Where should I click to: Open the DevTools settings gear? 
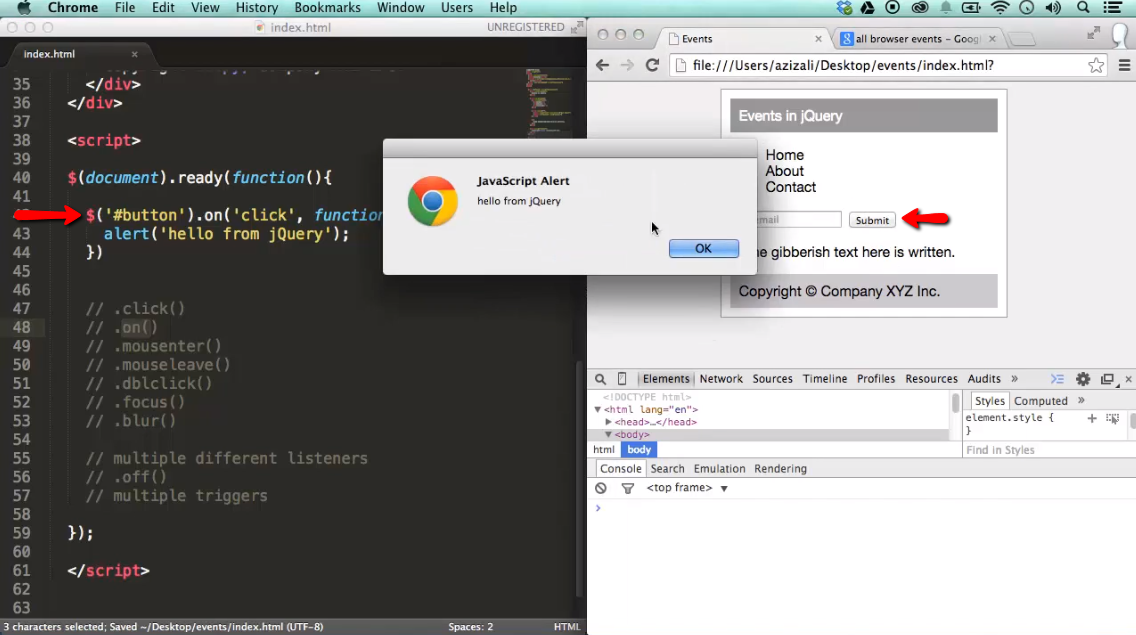[x=1083, y=379]
